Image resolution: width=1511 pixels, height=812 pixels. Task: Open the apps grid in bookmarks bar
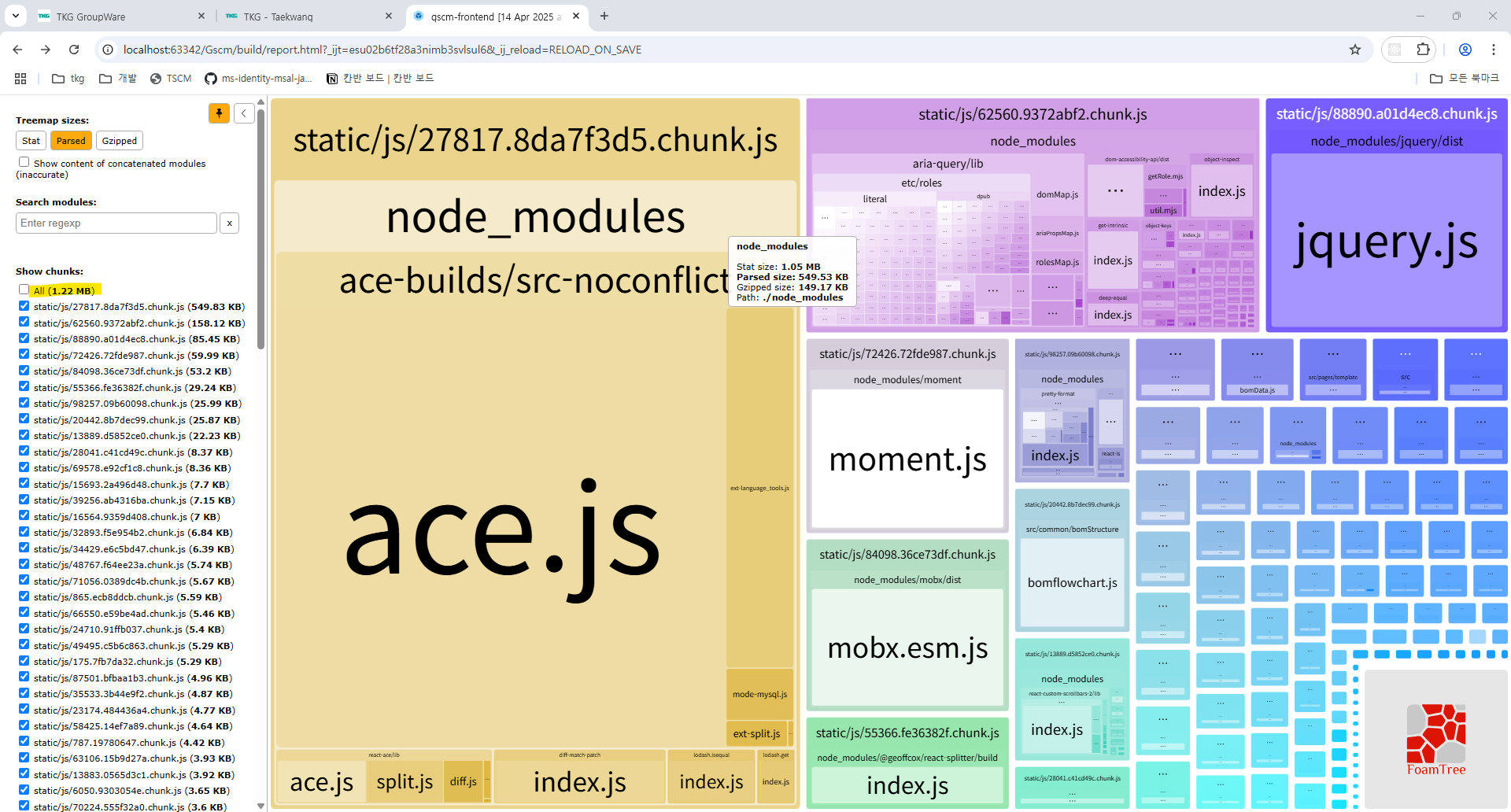(20, 79)
